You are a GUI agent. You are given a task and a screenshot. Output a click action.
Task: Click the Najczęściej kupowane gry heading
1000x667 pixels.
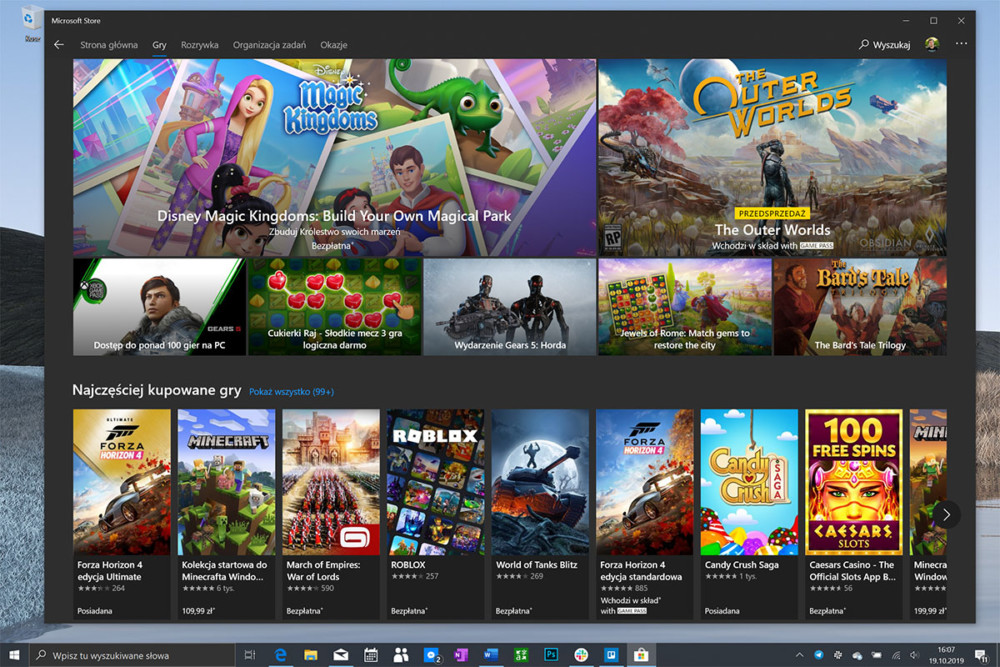tap(157, 390)
